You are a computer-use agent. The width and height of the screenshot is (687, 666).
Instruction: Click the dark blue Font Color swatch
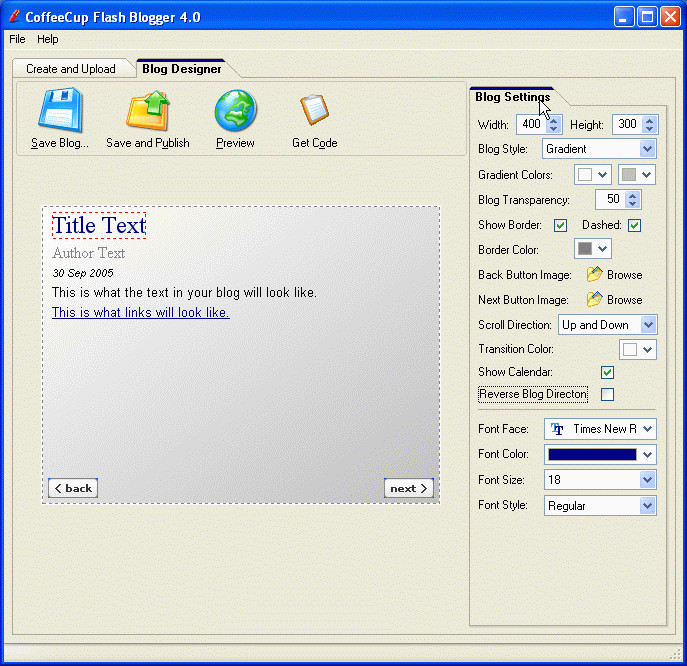[x=592, y=455]
